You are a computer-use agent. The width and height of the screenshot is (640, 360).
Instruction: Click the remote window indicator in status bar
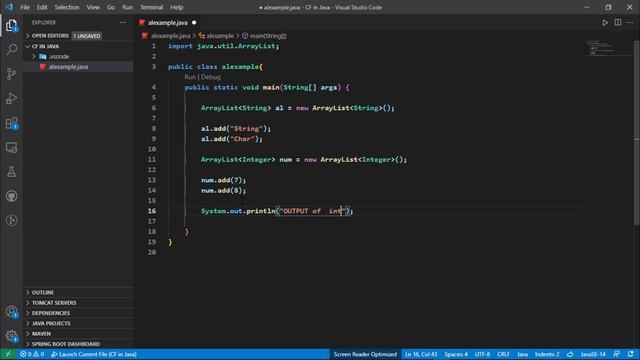tap(8, 354)
